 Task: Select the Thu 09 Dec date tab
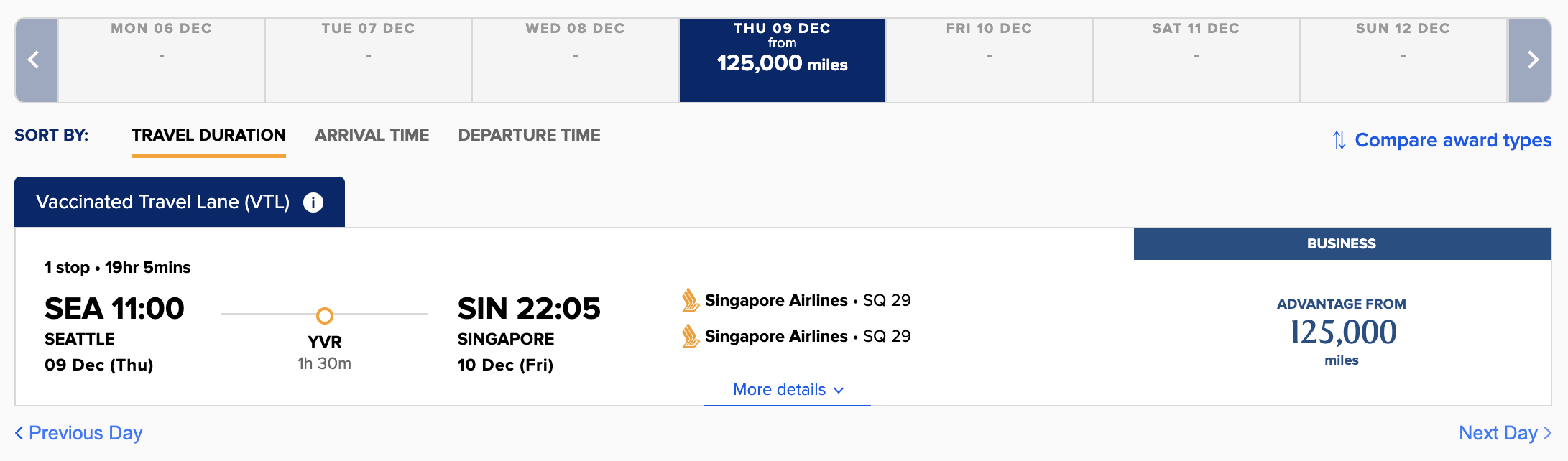pos(782,60)
